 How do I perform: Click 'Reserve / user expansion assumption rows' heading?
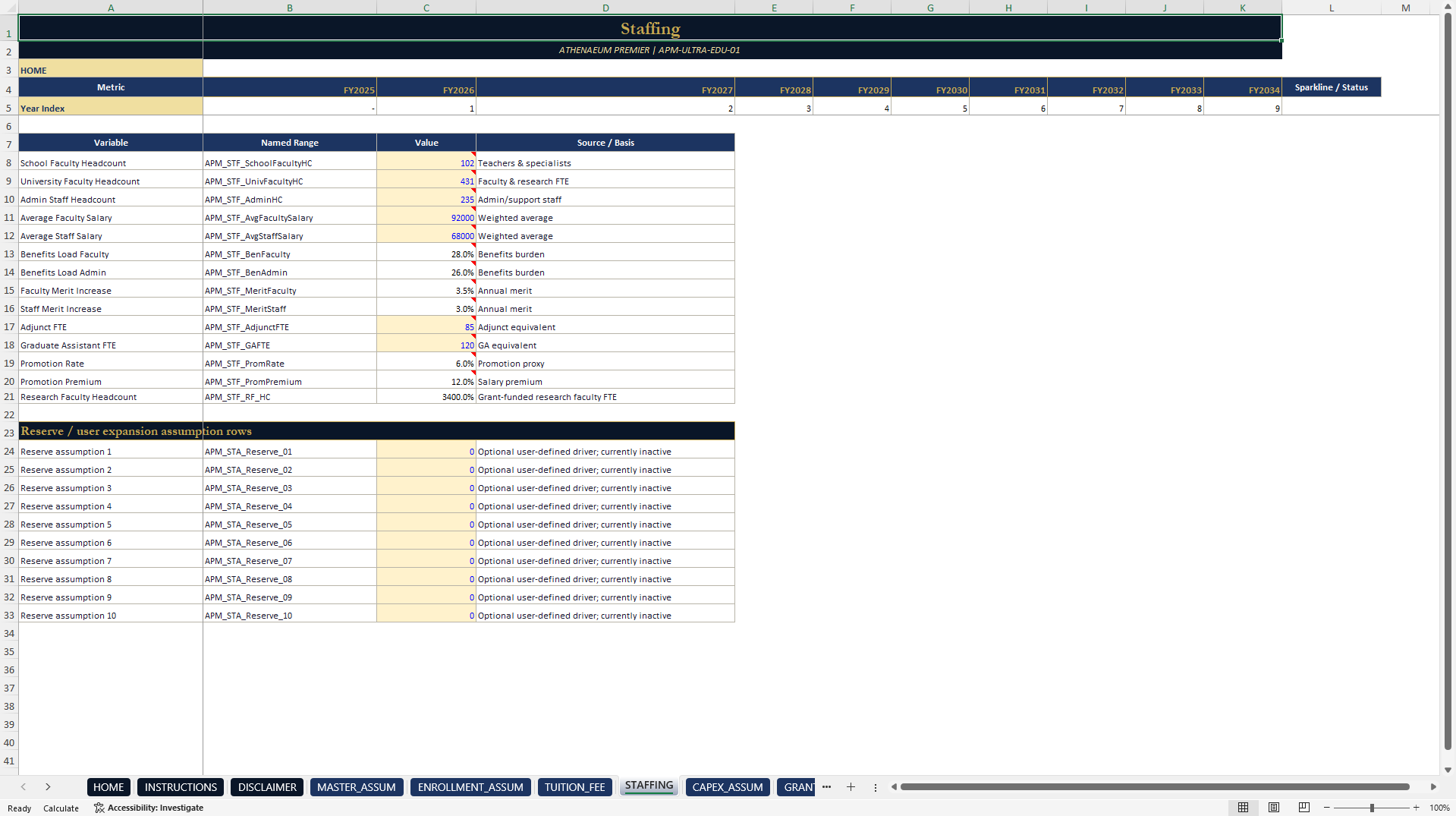[376, 431]
